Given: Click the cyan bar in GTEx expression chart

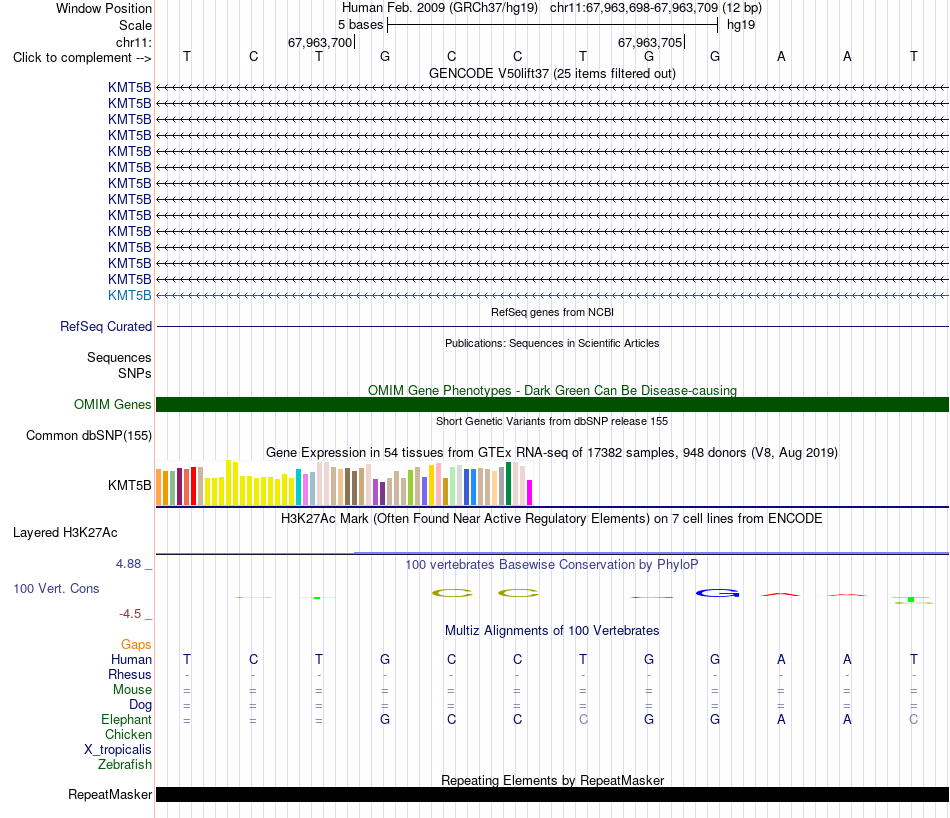Looking at the screenshot, I should click(299, 487).
